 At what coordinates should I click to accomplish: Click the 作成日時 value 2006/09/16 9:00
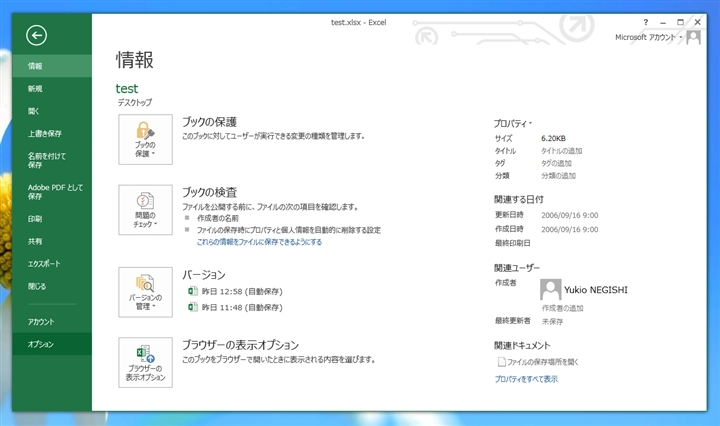tap(569, 230)
